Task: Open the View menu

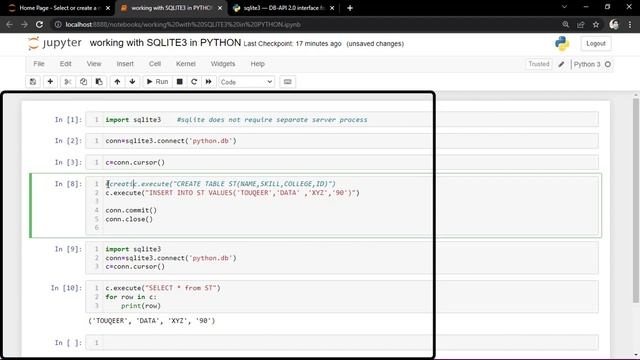Action: 93,64
